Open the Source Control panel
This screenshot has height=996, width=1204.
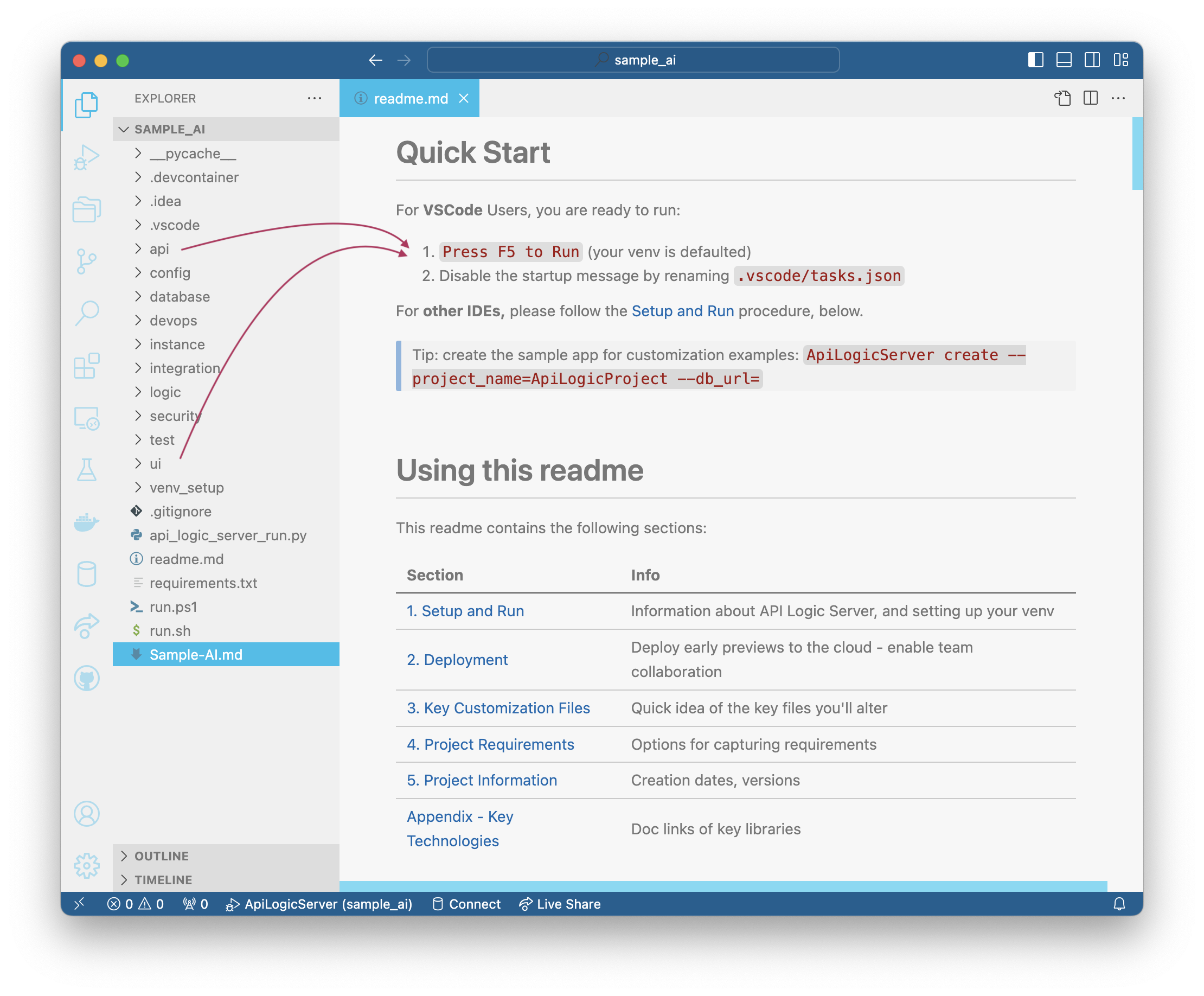[x=87, y=261]
